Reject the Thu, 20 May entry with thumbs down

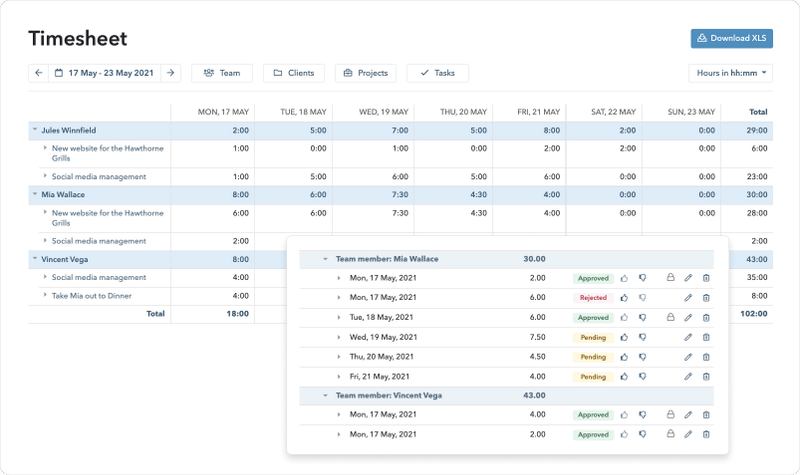click(x=643, y=357)
